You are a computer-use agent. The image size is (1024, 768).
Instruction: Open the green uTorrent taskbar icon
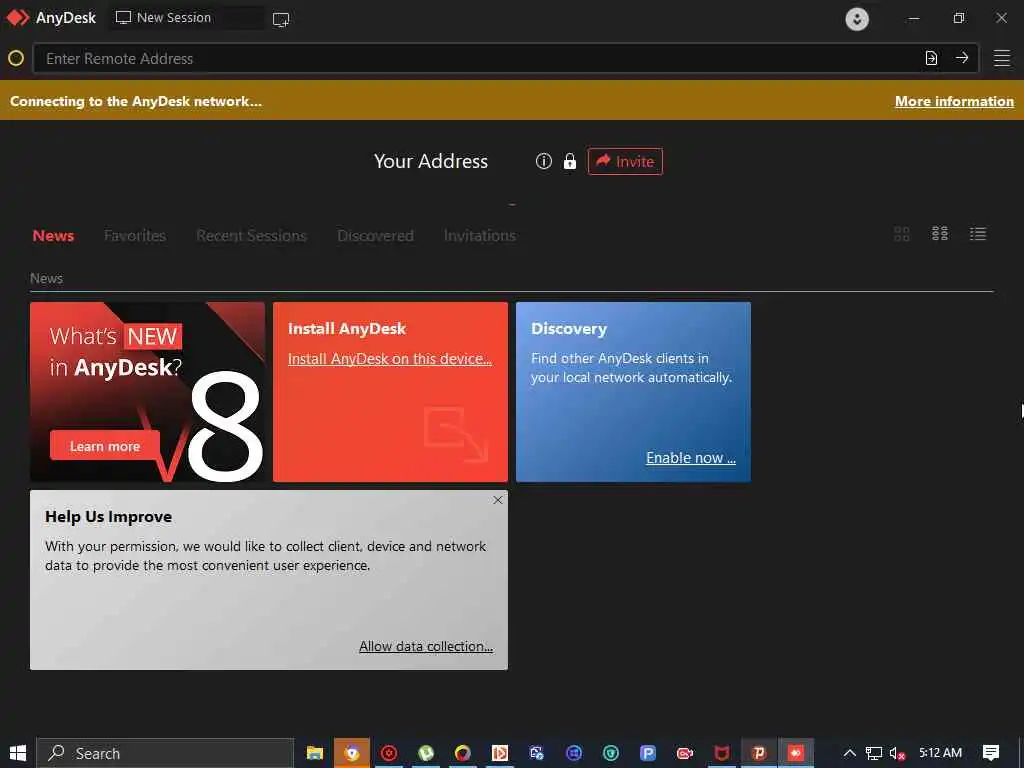coord(426,753)
